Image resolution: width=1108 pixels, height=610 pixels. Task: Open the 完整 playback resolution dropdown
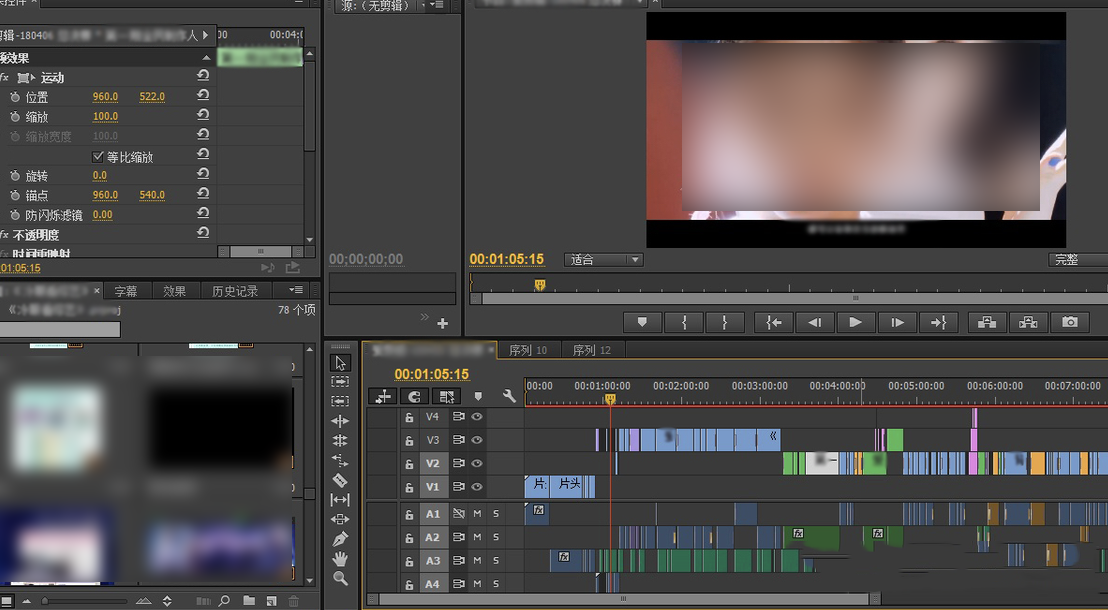pyautogui.click(x=1076, y=260)
